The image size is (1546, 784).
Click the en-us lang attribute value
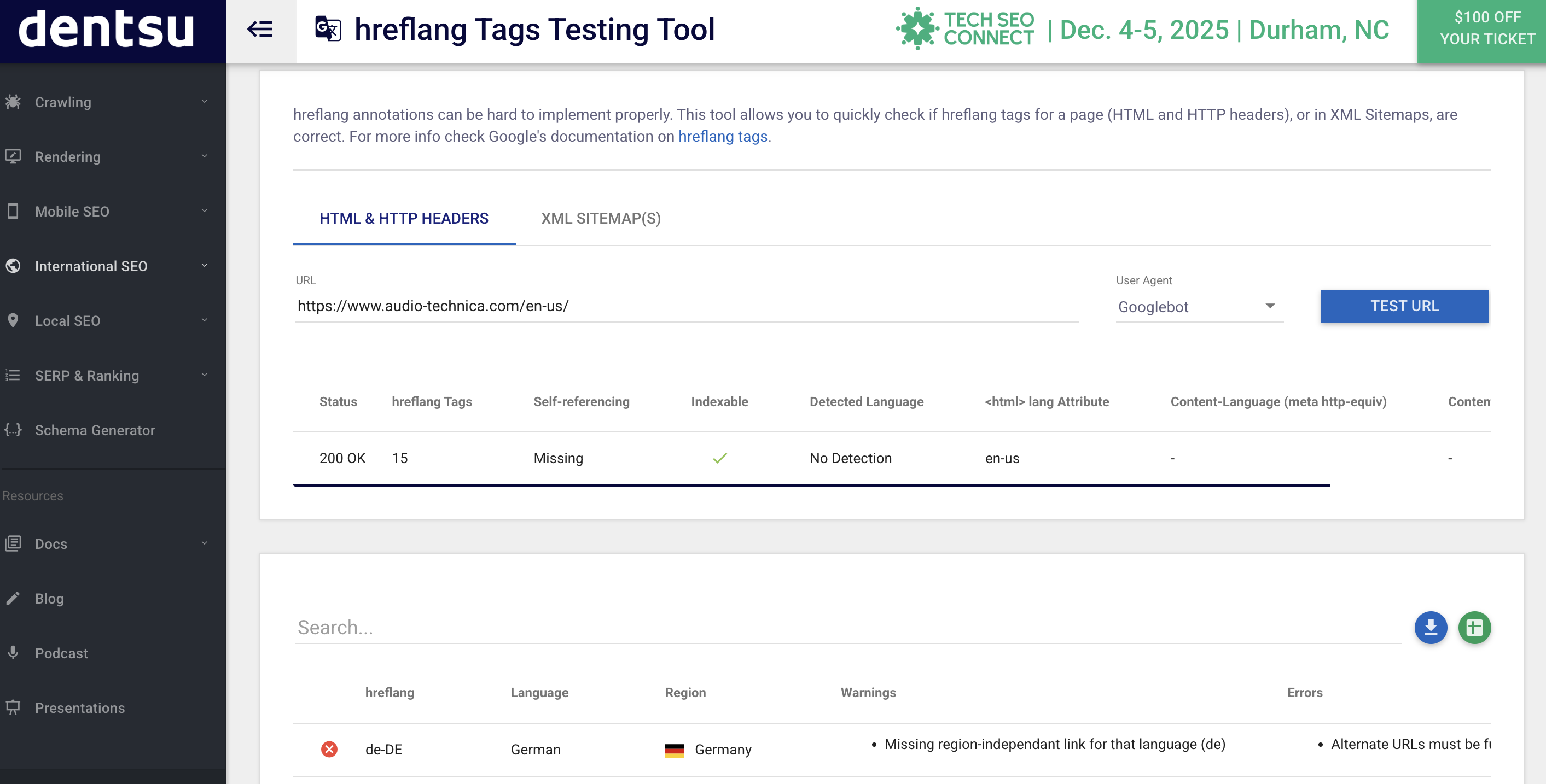pos(1002,458)
